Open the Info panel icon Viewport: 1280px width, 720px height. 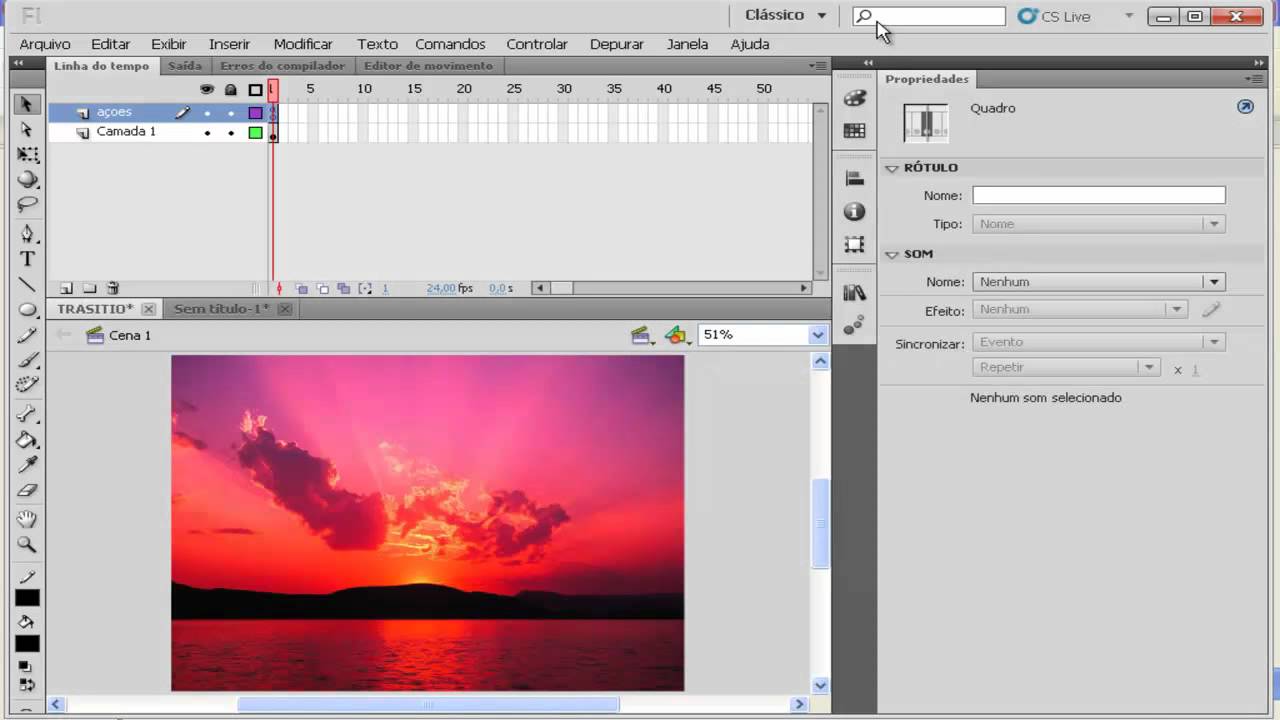(854, 211)
